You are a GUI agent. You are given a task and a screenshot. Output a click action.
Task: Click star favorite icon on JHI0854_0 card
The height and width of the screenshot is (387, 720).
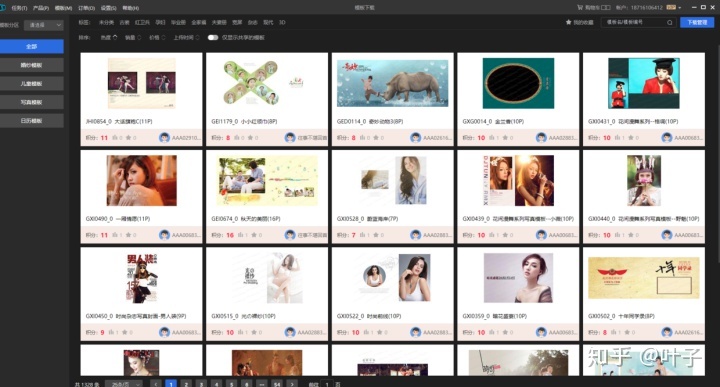129,137
